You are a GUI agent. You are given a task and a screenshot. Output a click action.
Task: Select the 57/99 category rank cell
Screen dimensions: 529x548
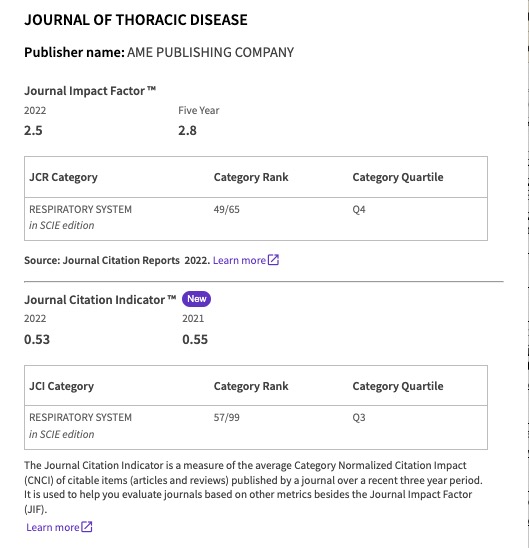(226, 417)
